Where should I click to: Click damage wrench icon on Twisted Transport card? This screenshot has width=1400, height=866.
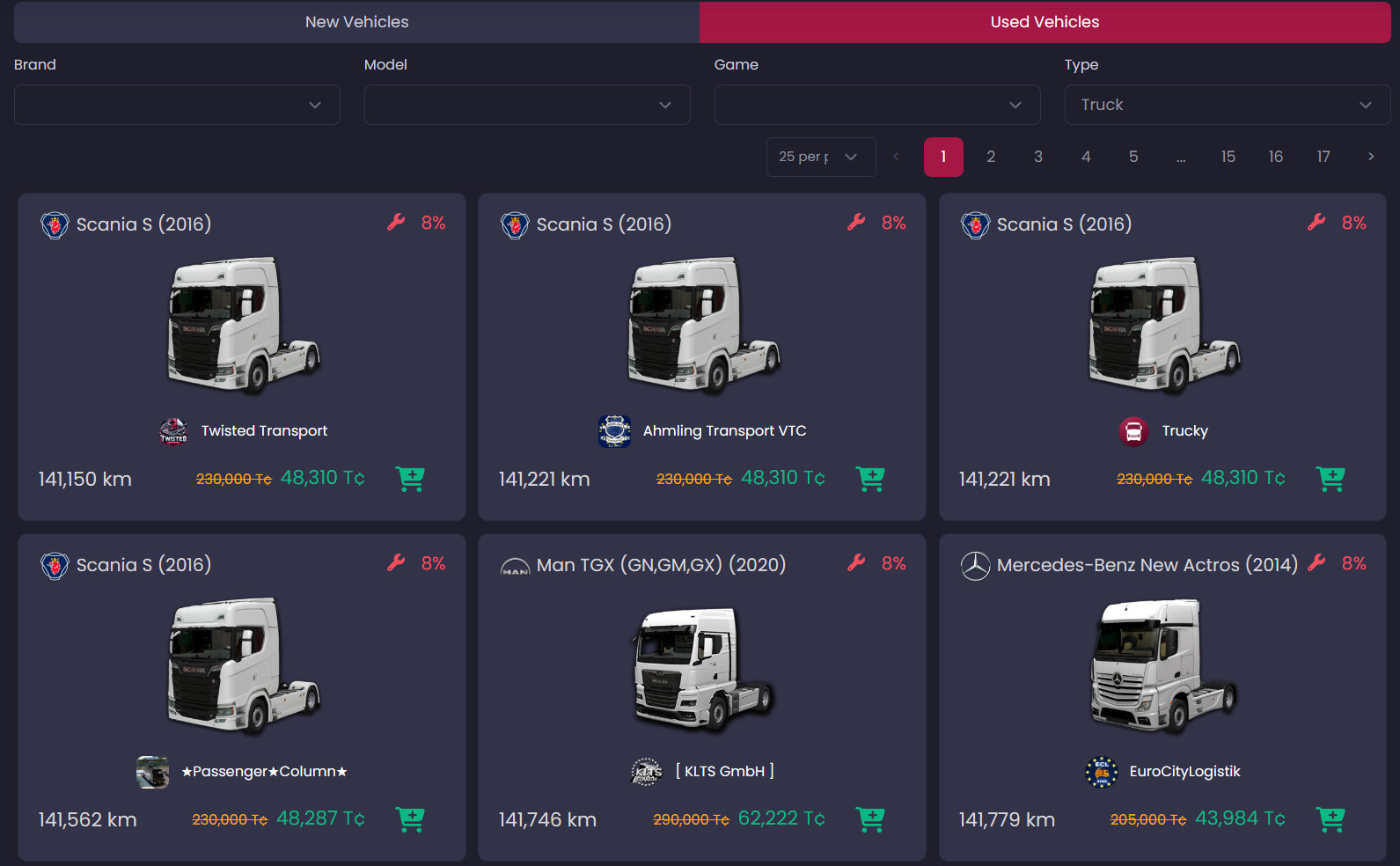397,223
